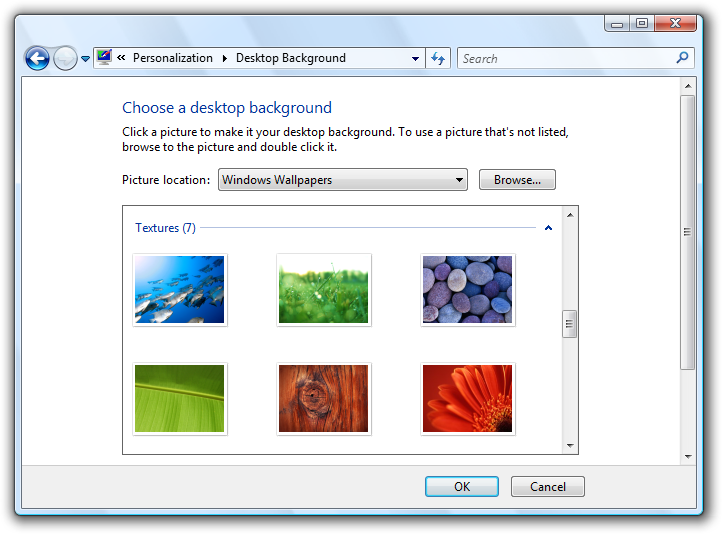
Task: Click the double chevron in address bar
Action: point(121,58)
